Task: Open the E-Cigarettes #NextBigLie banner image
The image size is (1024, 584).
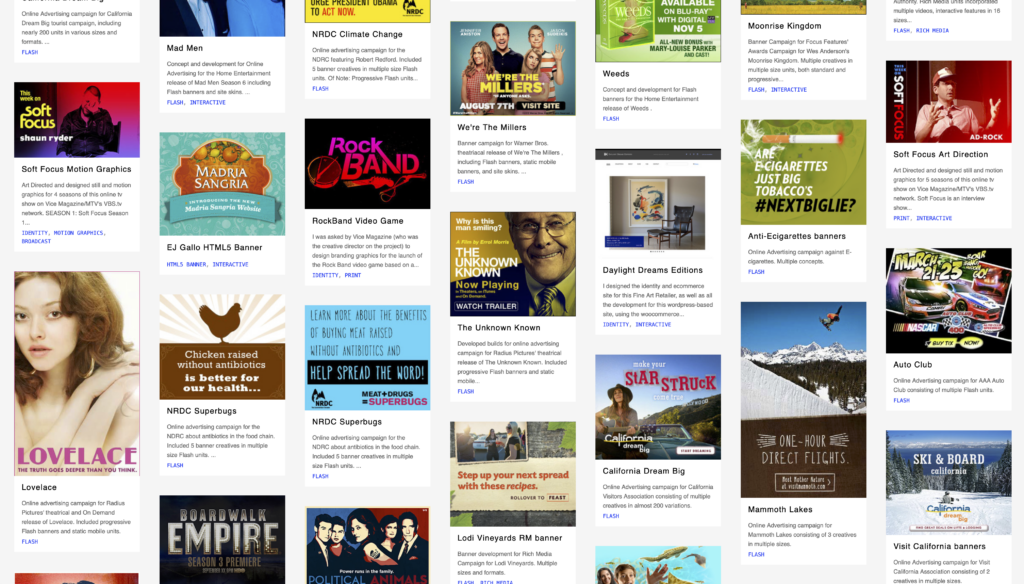Action: (803, 172)
